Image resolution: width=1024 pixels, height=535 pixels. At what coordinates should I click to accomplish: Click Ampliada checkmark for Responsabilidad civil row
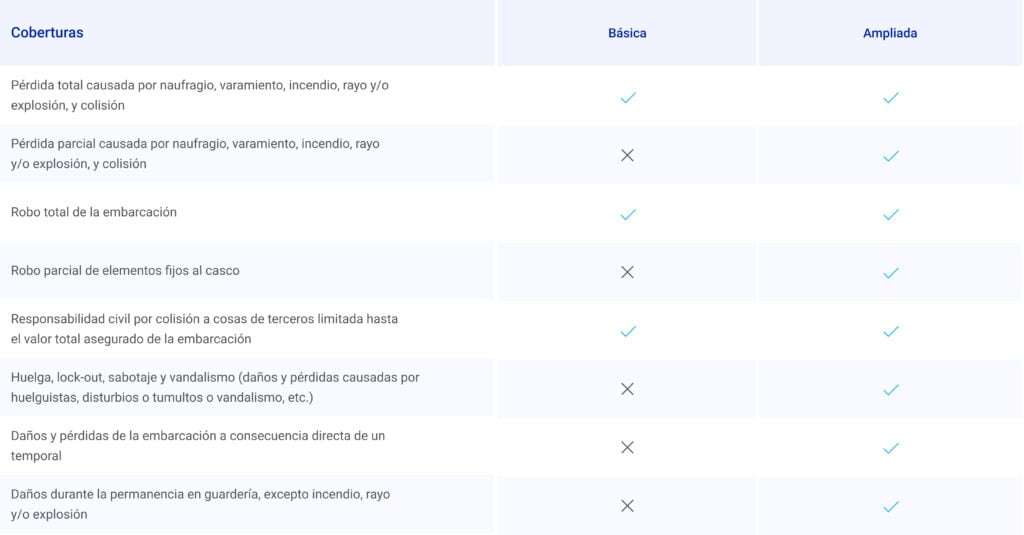click(891, 331)
